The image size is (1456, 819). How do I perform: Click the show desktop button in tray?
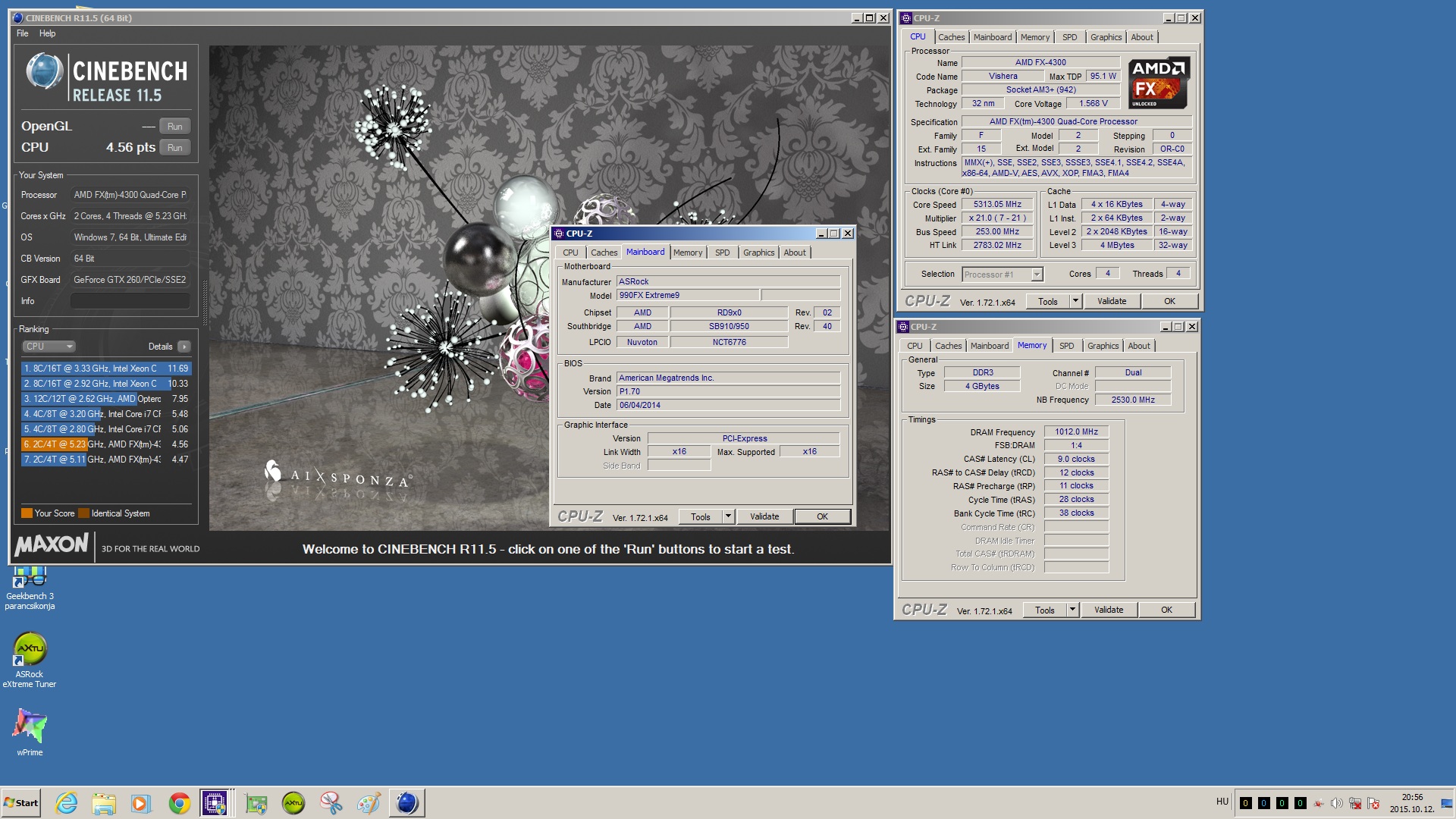[1447, 803]
